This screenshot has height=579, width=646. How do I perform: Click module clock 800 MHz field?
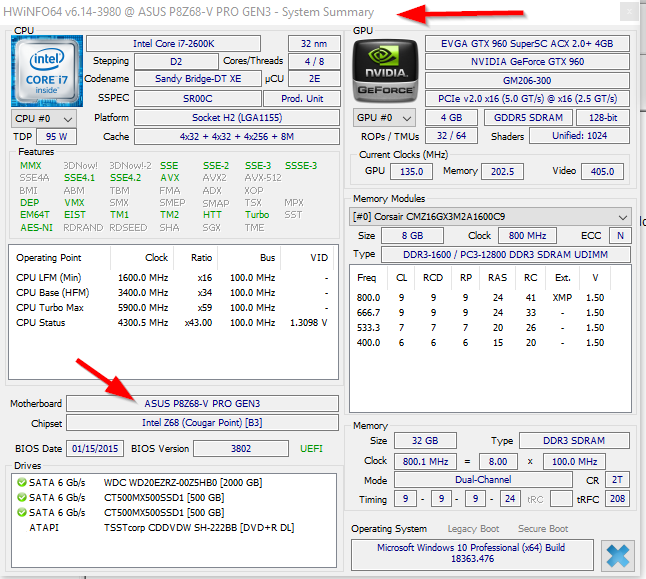pyautogui.click(x=527, y=236)
